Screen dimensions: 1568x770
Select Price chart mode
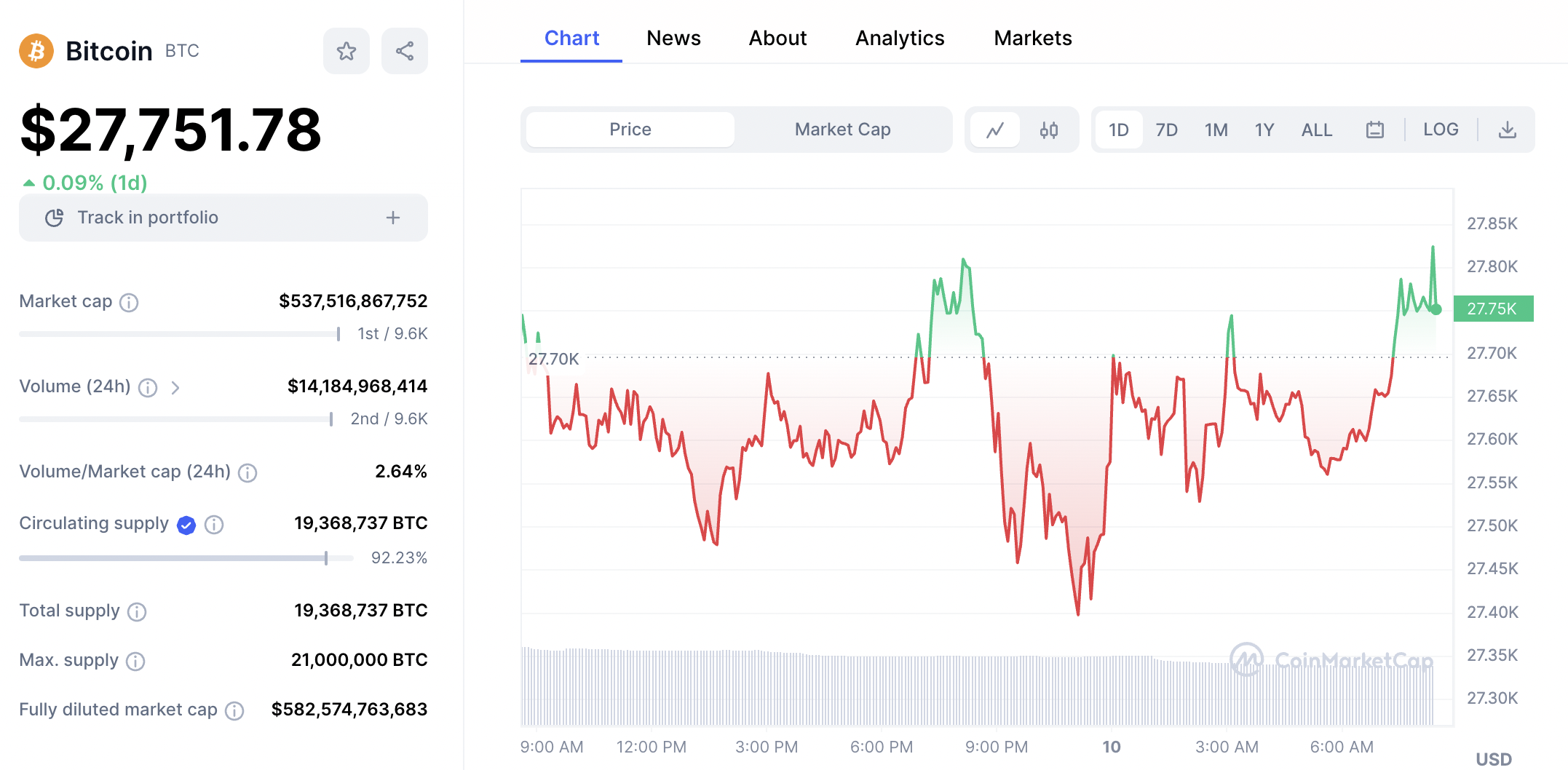(x=630, y=130)
